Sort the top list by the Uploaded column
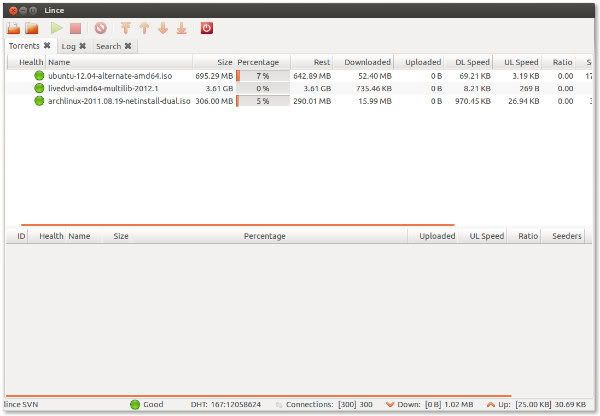Viewport: 600px width, 416px height. coord(419,62)
